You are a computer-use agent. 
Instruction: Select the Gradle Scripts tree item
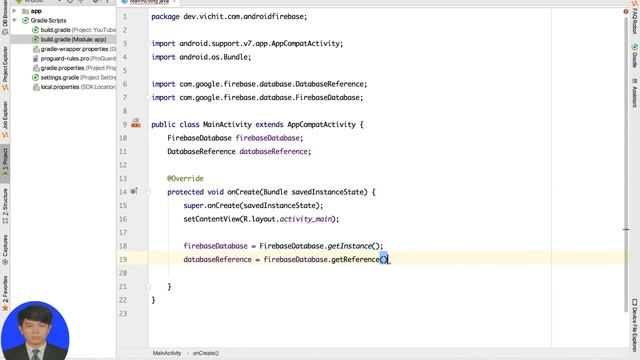click(x=48, y=20)
